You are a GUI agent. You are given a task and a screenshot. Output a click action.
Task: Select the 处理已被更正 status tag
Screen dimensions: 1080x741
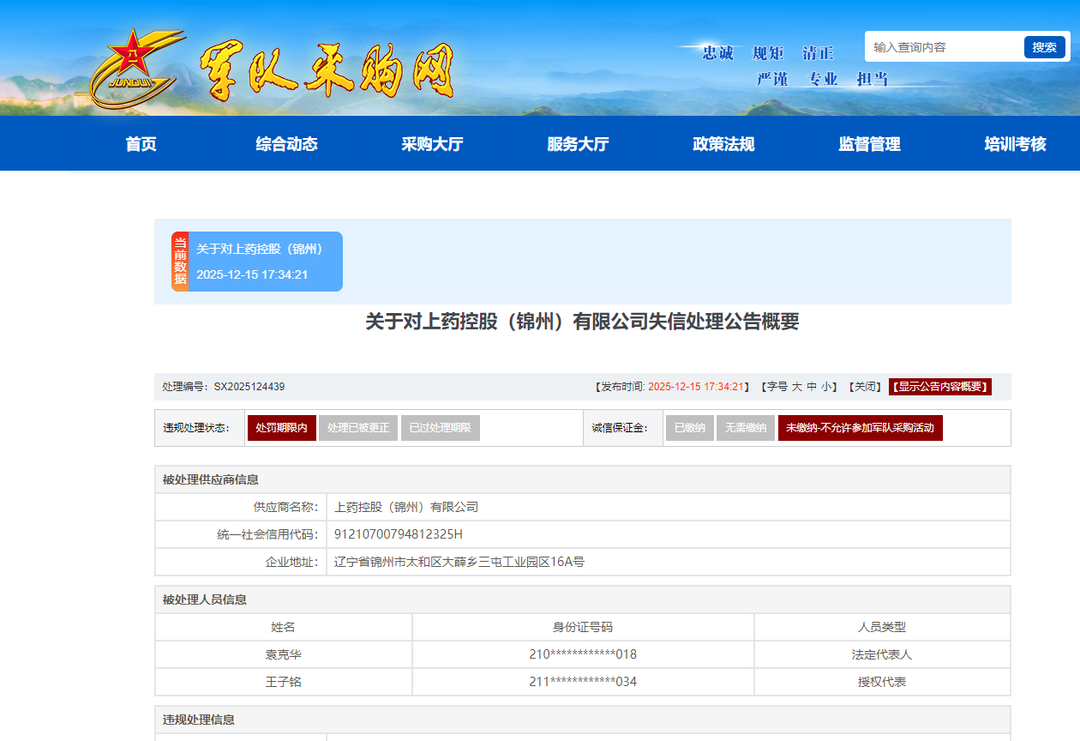358,428
